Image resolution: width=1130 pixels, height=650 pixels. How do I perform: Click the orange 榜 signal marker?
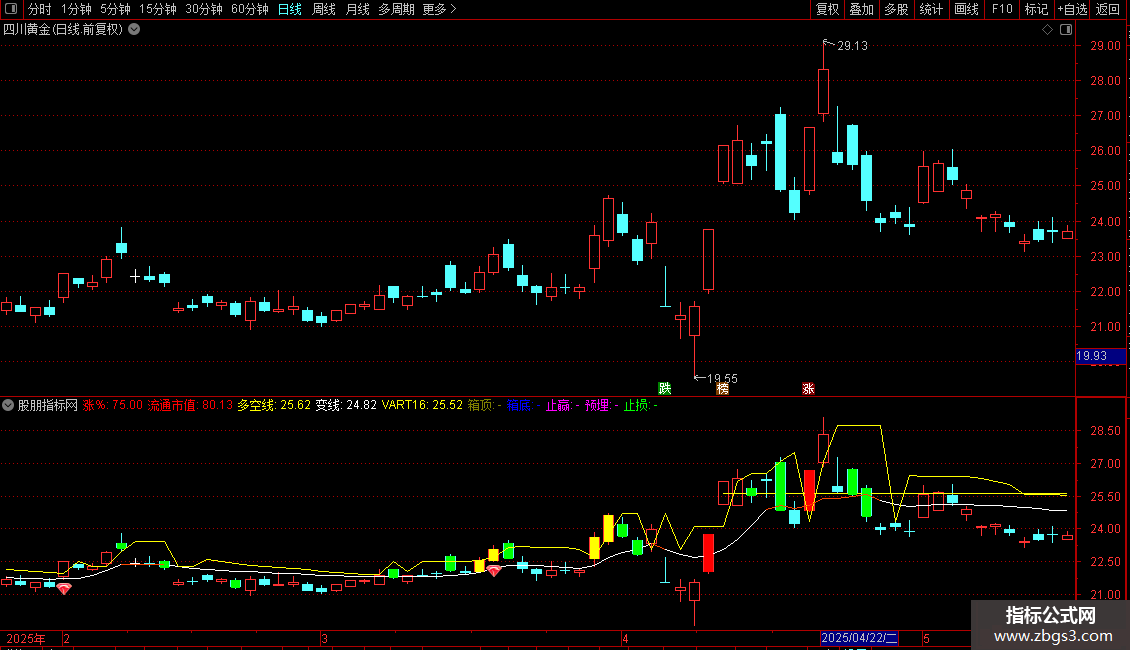pyautogui.click(x=722, y=388)
